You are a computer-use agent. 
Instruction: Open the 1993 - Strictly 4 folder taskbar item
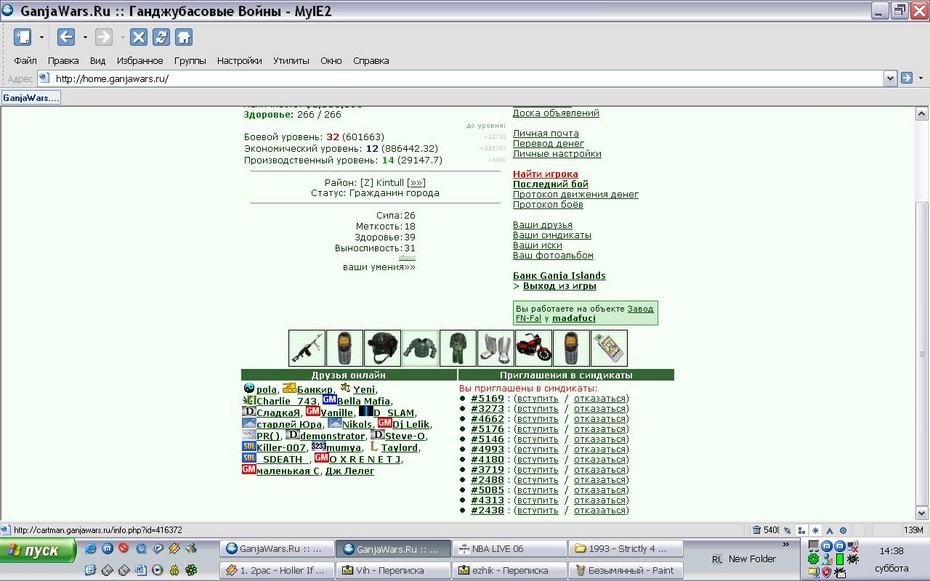pyautogui.click(x=625, y=549)
